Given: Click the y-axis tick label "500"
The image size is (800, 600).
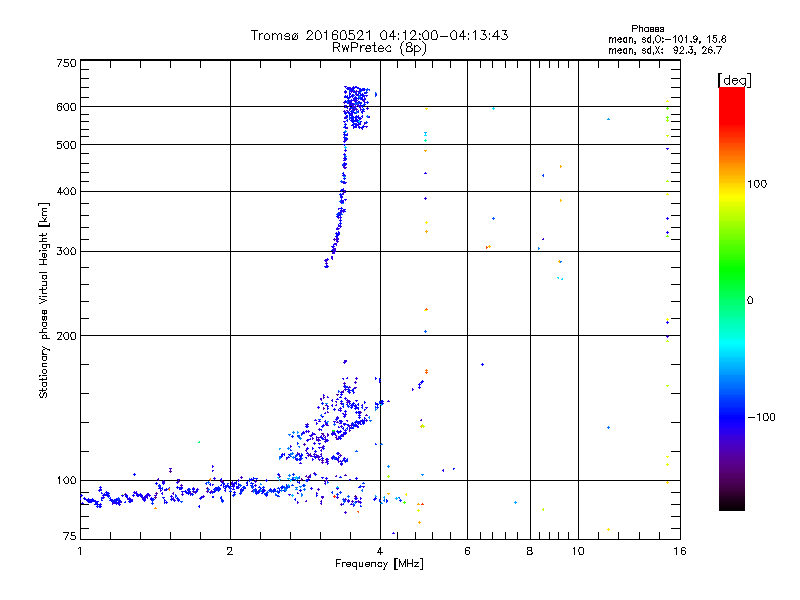Looking at the screenshot, I should tap(66, 145).
